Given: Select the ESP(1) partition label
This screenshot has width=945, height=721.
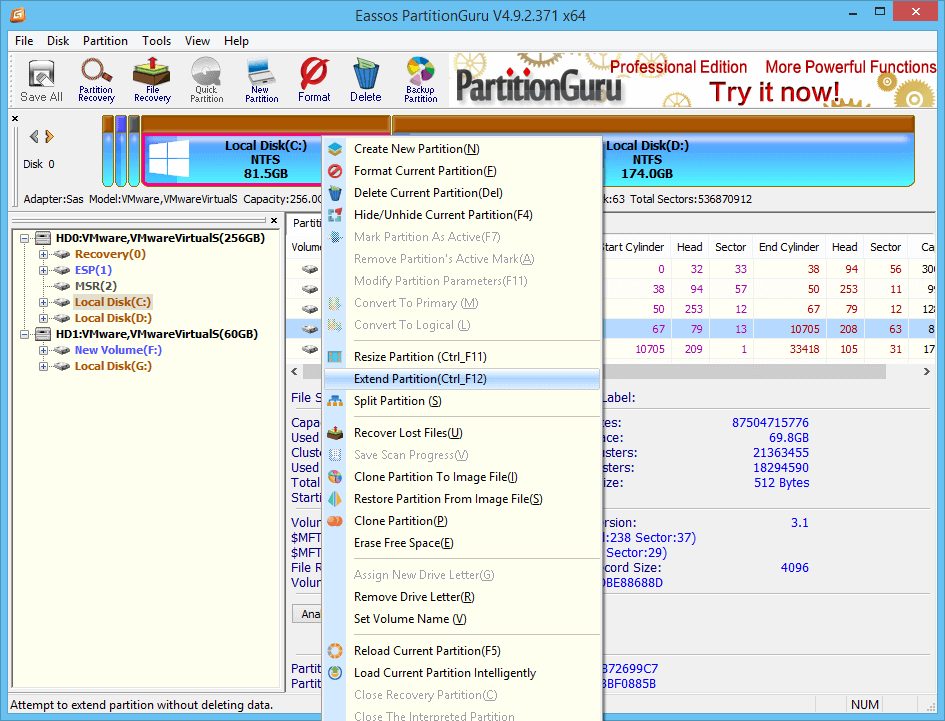Looking at the screenshot, I should tap(93, 270).
